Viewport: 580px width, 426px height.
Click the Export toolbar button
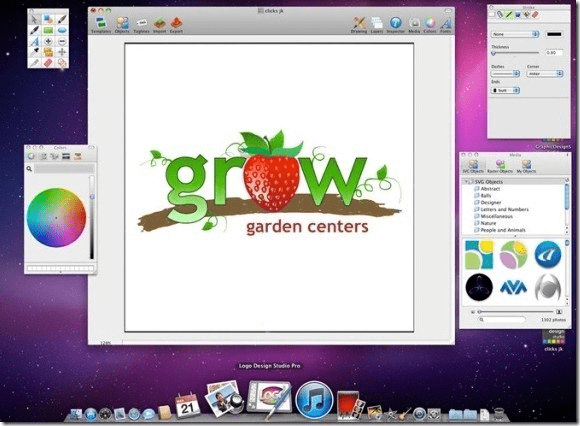tap(176, 25)
